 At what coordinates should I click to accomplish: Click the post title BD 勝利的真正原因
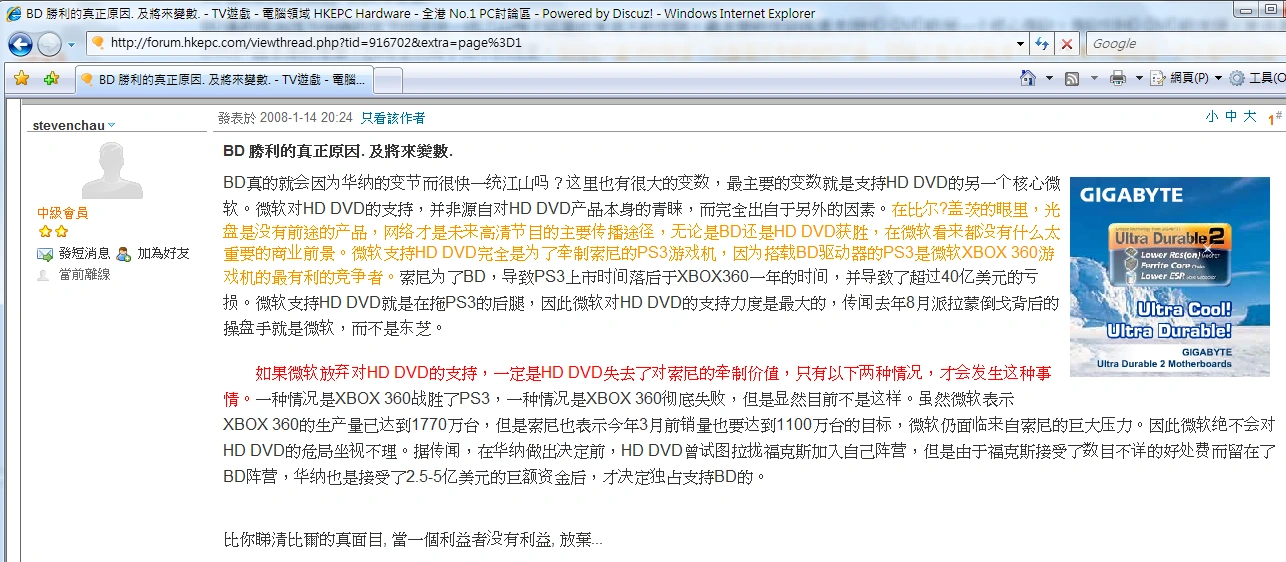pos(338,151)
